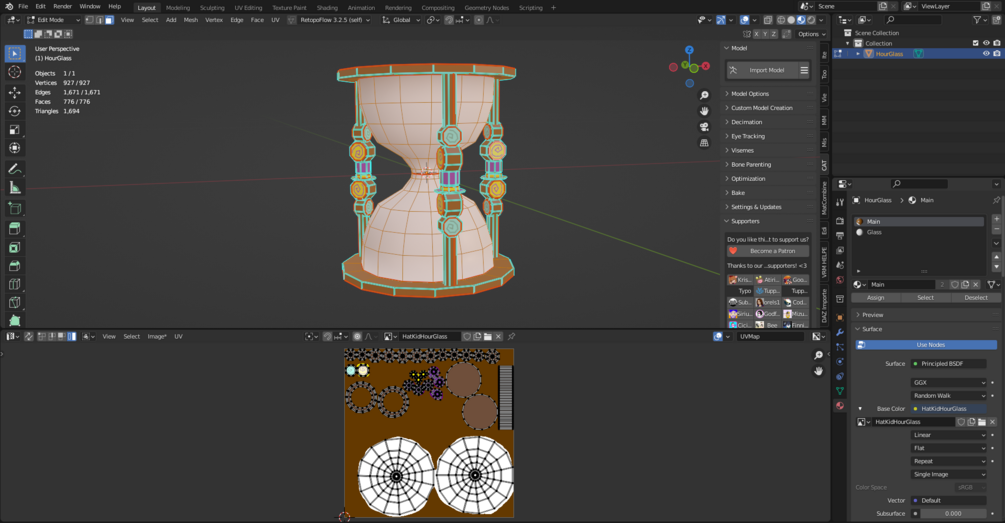Select the 3D Cursor tool
Image resolution: width=1005 pixels, height=523 pixels.
tap(14, 72)
